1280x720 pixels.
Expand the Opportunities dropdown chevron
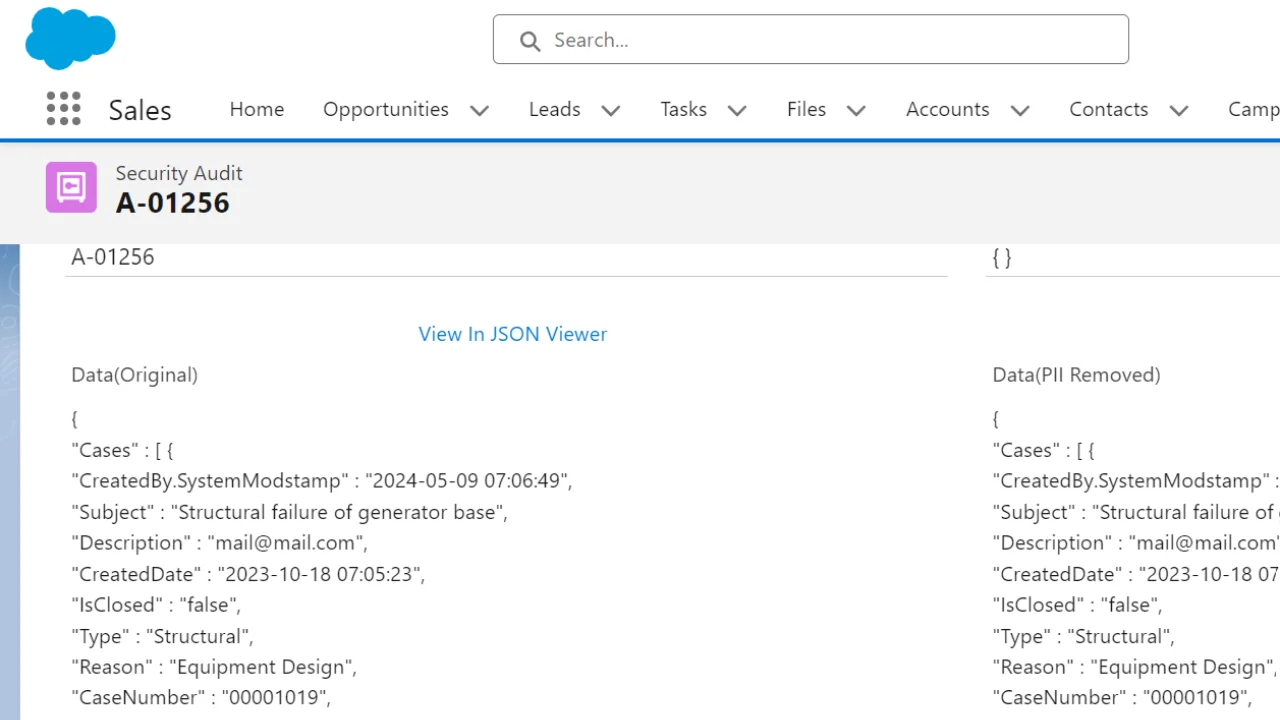480,110
